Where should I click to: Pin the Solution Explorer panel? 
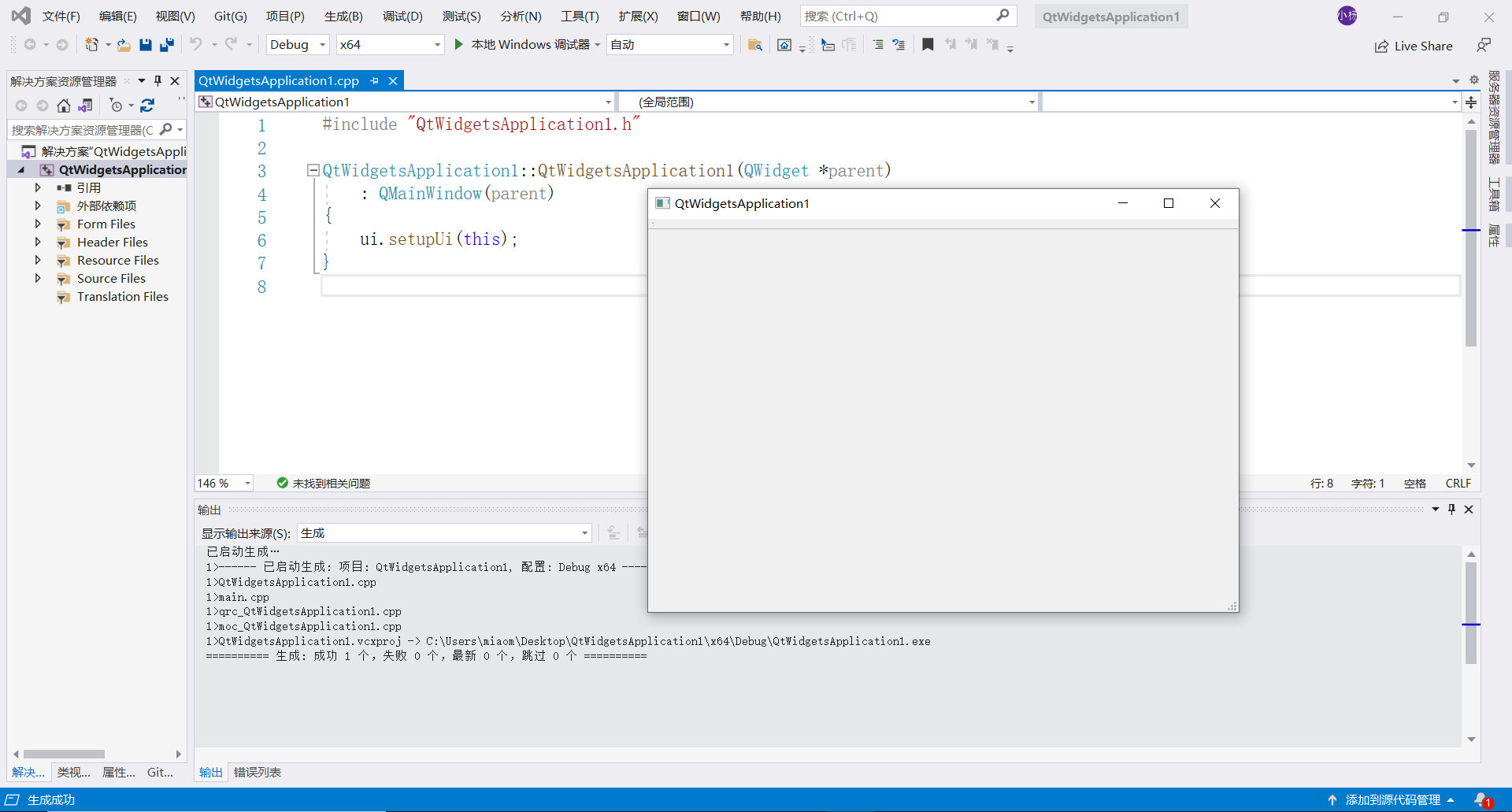(x=157, y=80)
